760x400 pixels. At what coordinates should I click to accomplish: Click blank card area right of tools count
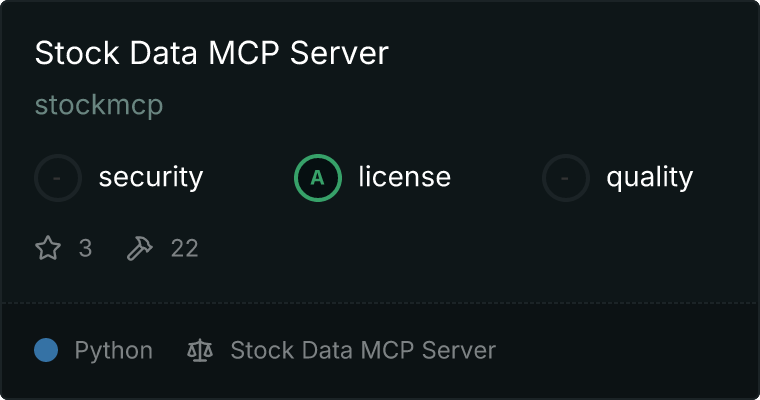[450, 248]
